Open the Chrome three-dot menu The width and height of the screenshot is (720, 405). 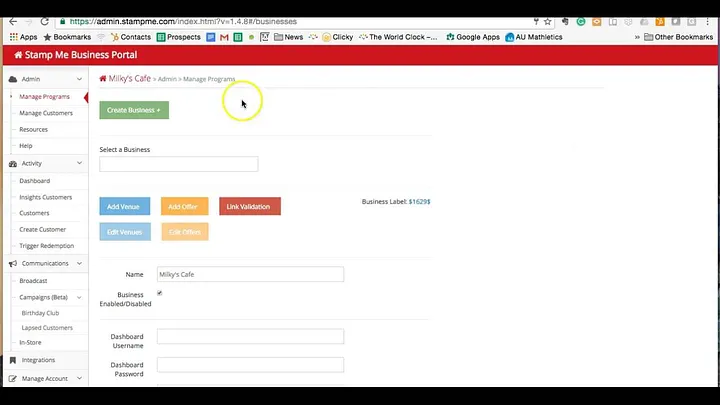(x=708, y=22)
